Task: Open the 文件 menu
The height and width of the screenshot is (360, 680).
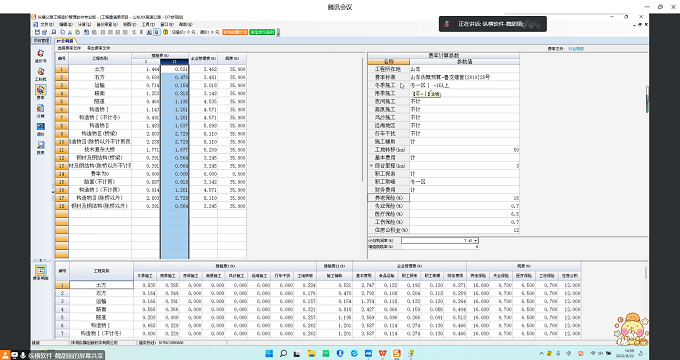Action: pyautogui.click(x=46, y=25)
